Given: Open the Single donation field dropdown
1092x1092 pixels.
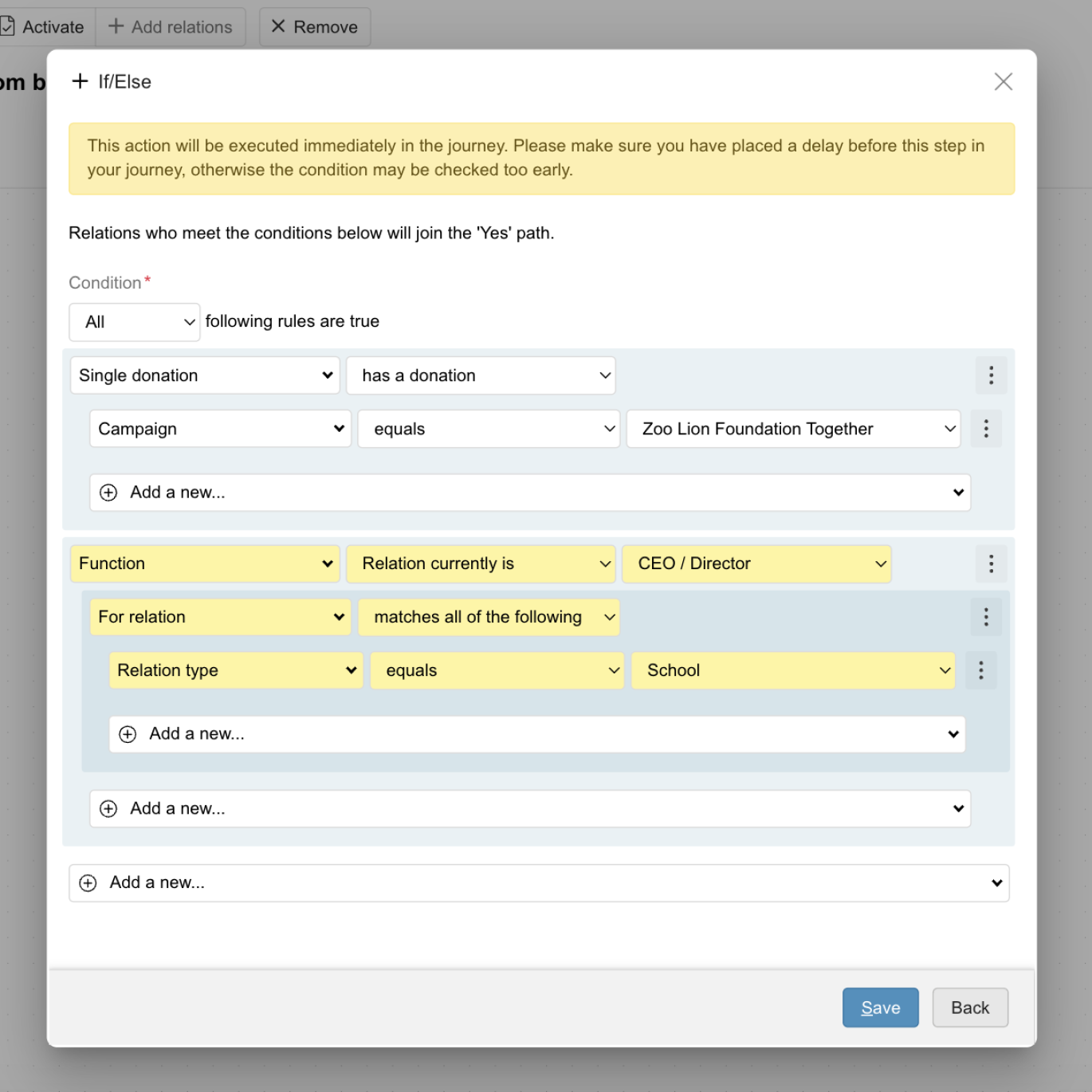Looking at the screenshot, I should pyautogui.click(x=205, y=375).
